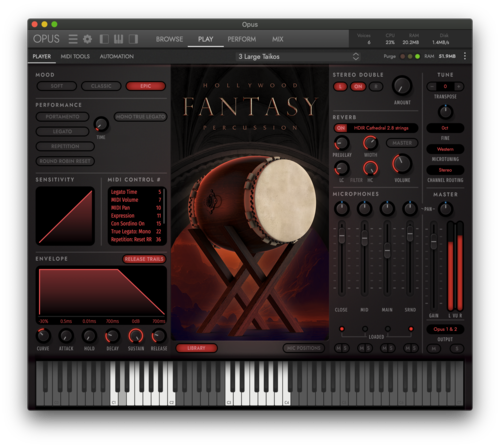Screen dimensions: 500x447
Task: Click the Srnd microphone pan knob
Action: point(410,208)
